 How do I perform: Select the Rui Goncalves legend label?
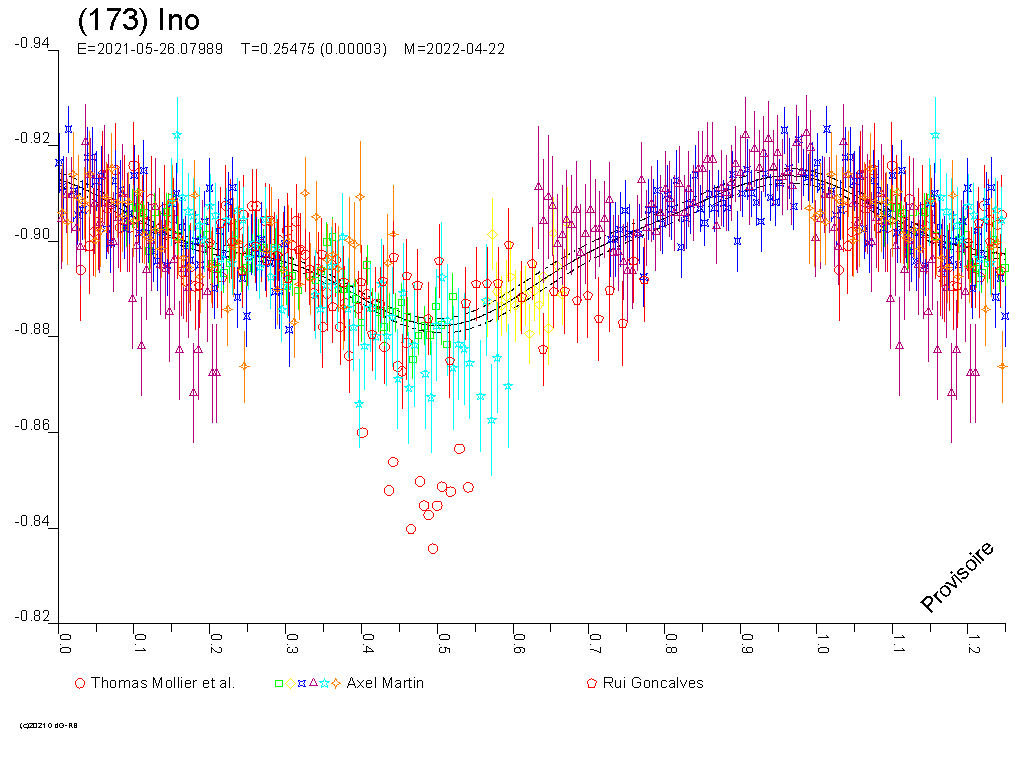[x=653, y=683]
